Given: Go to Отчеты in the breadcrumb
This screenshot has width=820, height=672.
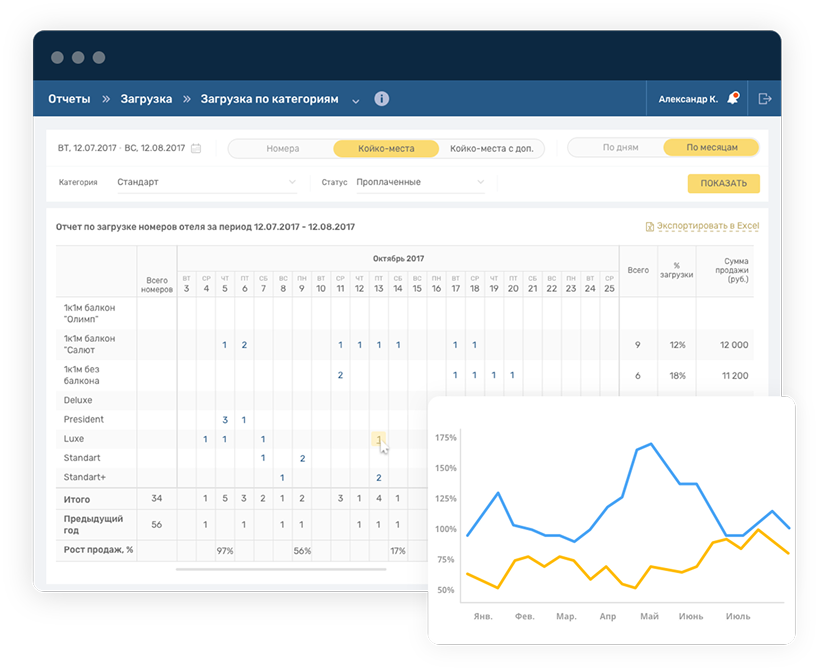Looking at the screenshot, I should click(x=69, y=99).
